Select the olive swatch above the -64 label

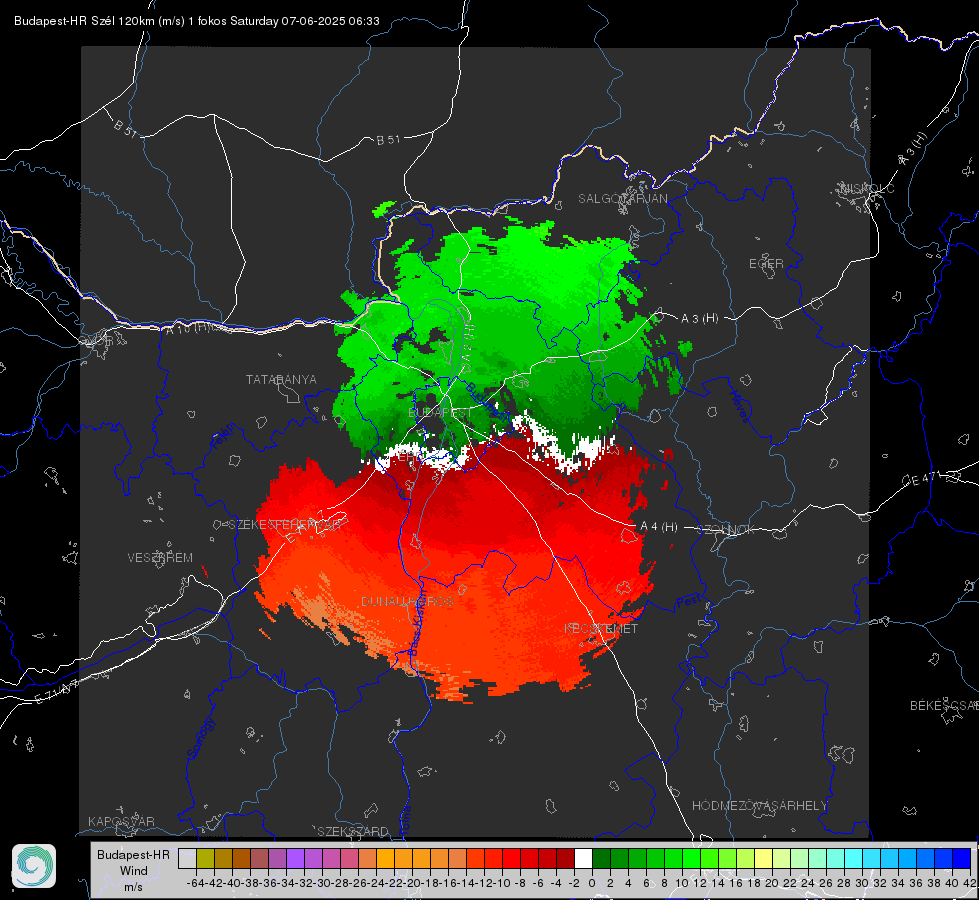(205, 859)
